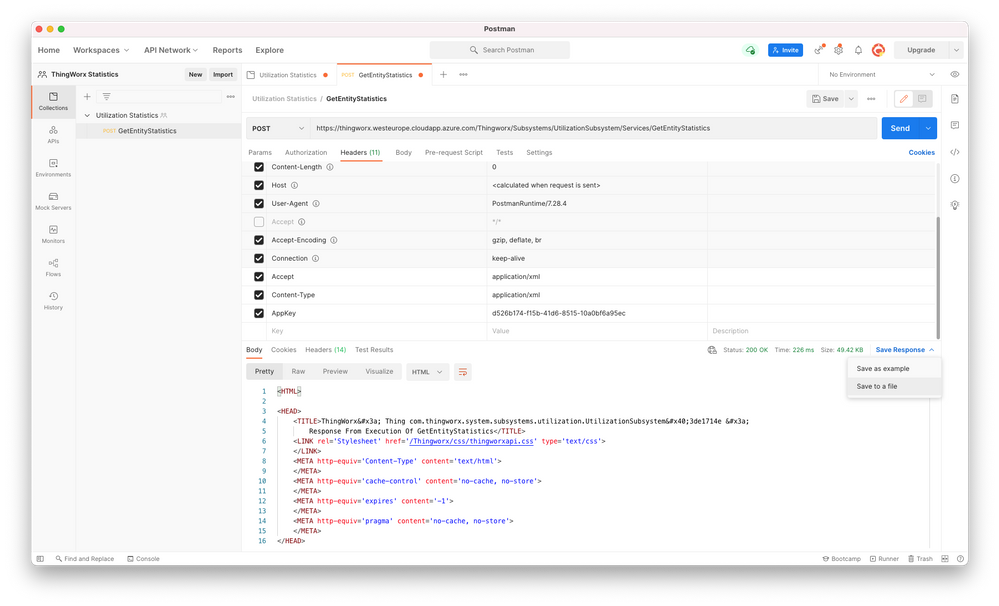Open the Workspaces dropdown menu
Image resolution: width=999 pixels, height=606 pixels.
pos(101,50)
